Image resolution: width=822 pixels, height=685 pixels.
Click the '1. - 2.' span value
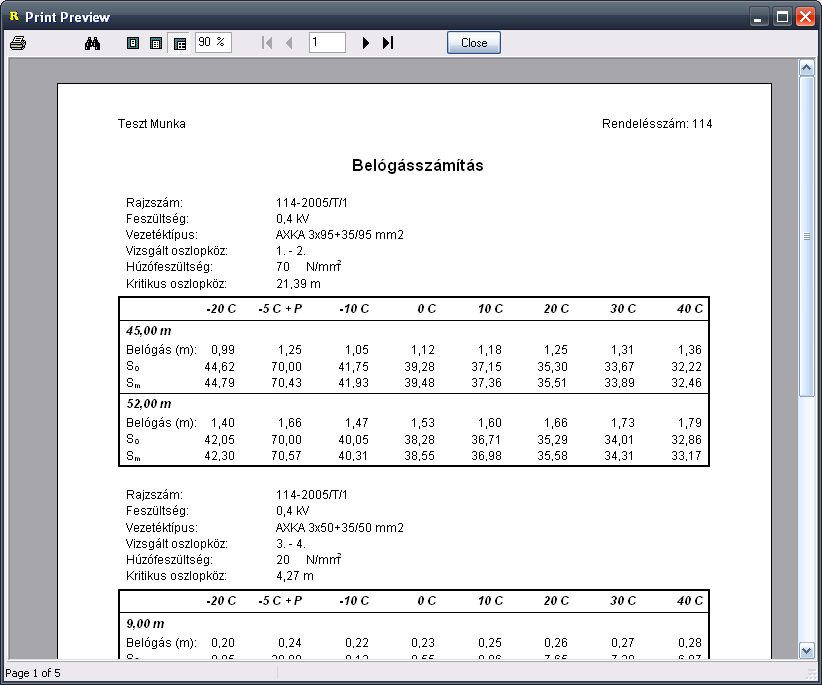point(291,251)
